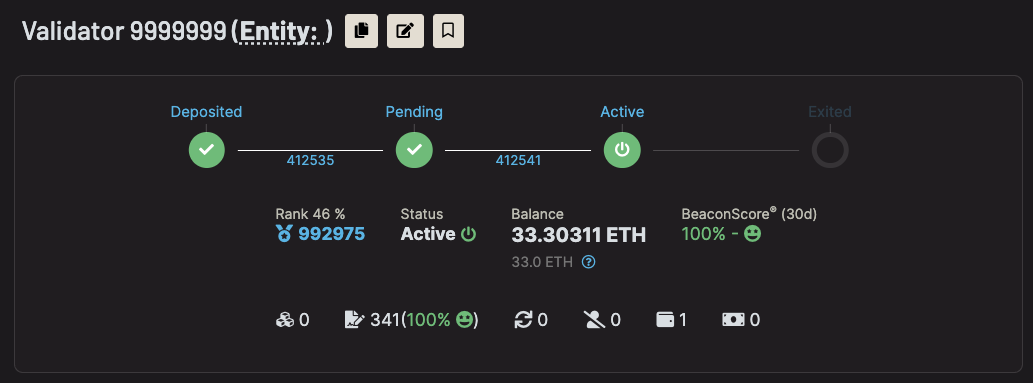
Task: Click the BeaconScore smiley face icon
Action: (x=752, y=233)
